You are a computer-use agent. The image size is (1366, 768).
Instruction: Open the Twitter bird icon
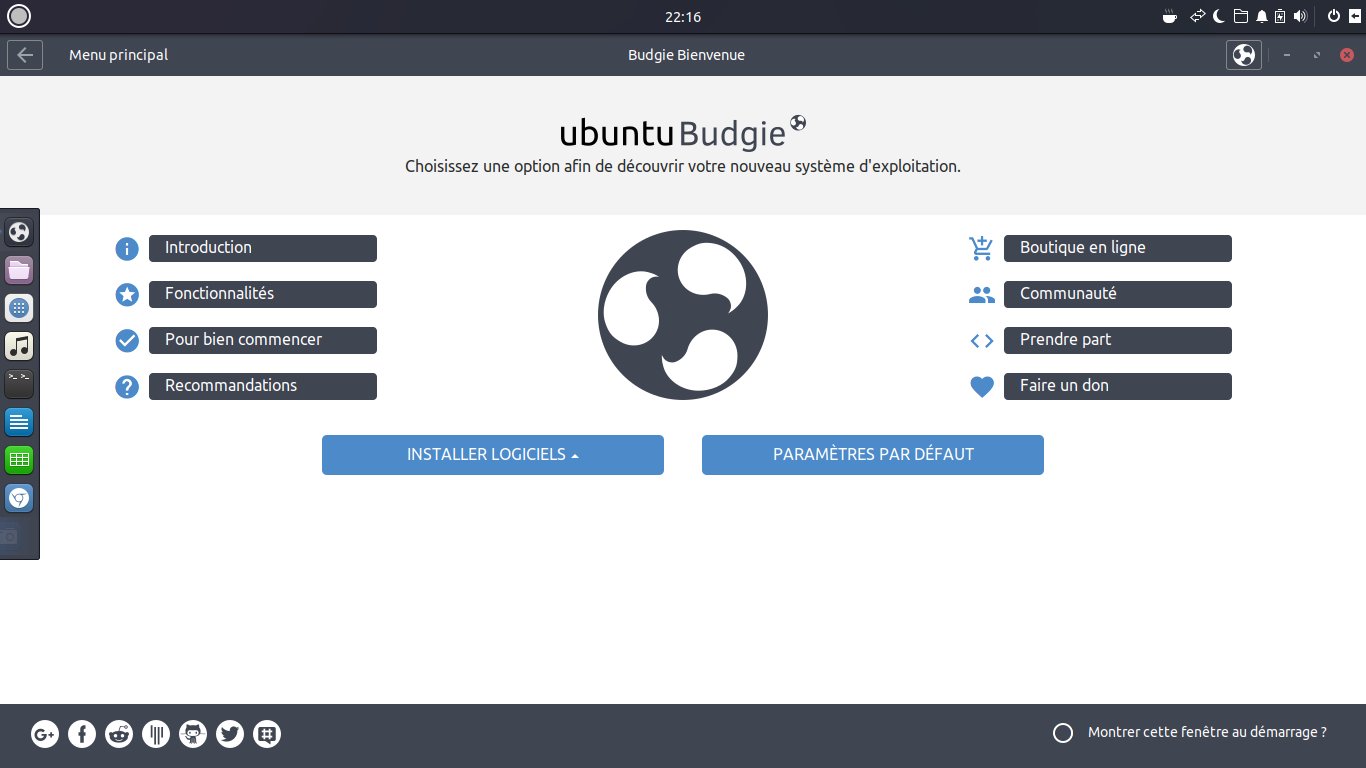pos(230,735)
